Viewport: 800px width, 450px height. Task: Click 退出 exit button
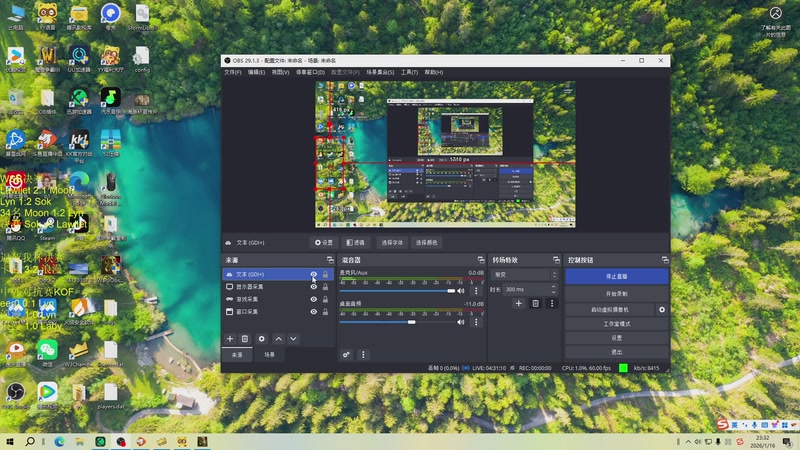tap(616, 352)
